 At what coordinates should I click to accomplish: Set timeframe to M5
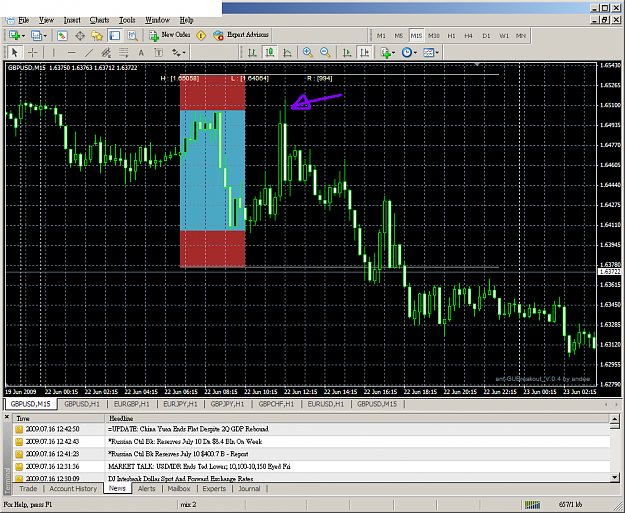tap(399, 35)
